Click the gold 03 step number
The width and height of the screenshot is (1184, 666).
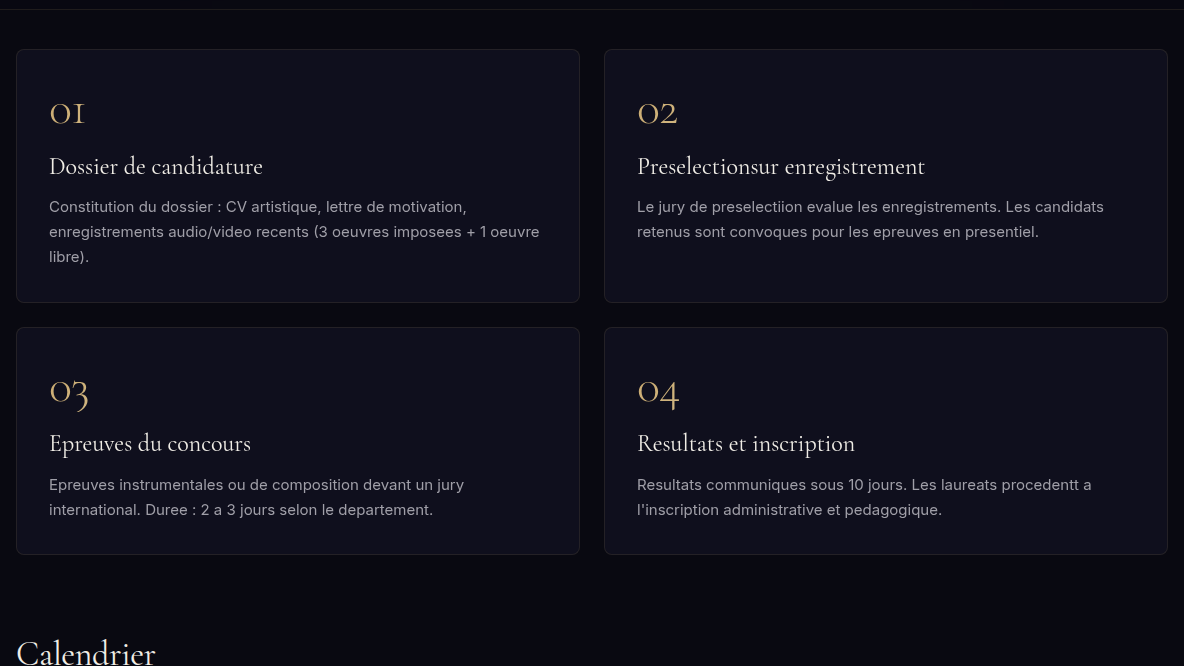click(69, 392)
